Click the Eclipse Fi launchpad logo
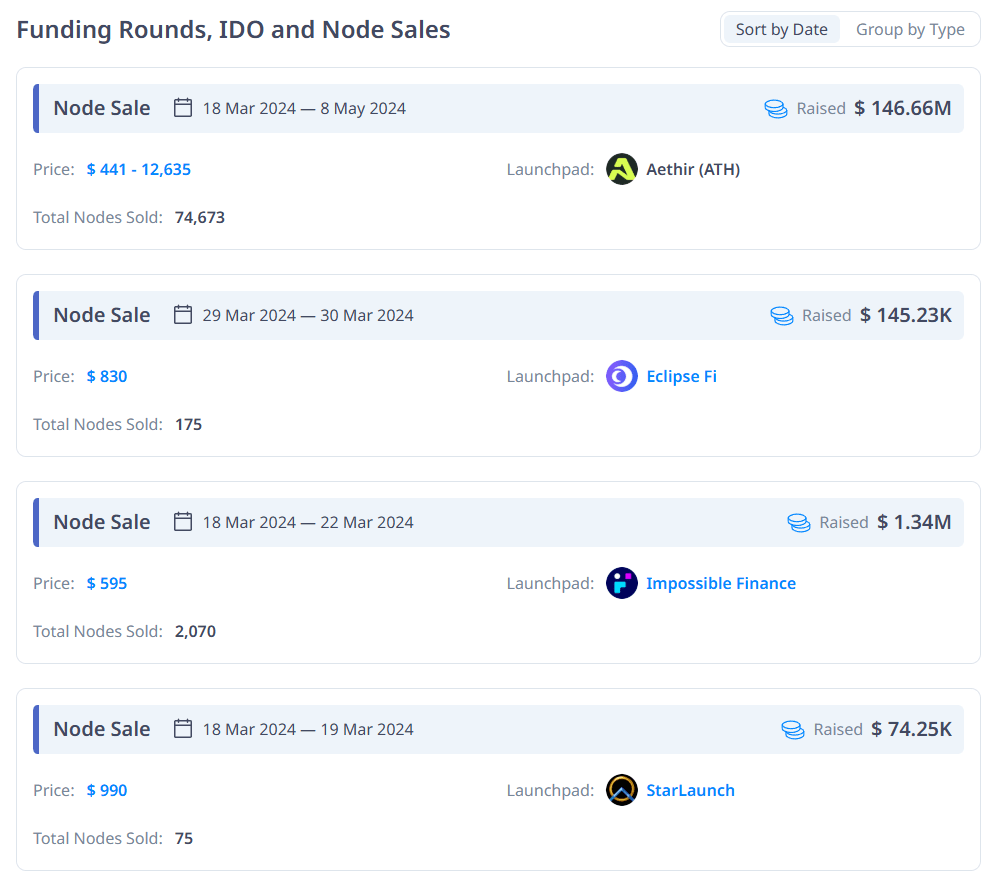This screenshot has width=994, height=878. click(622, 376)
